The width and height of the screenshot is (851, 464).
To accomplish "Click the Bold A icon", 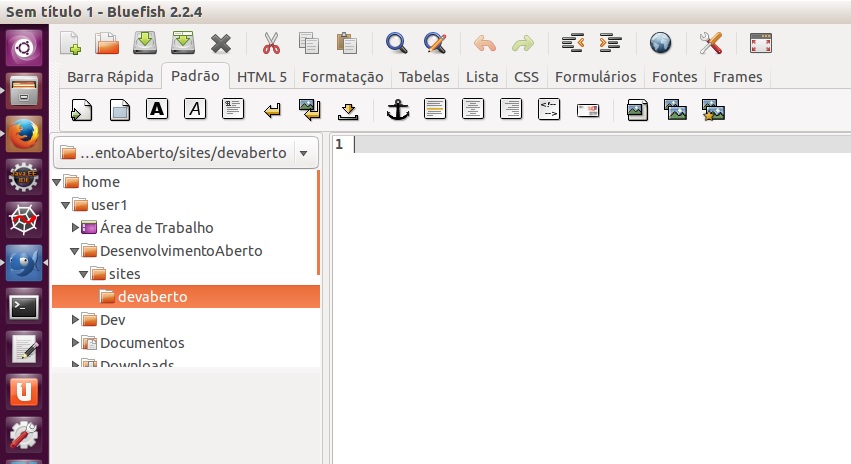I will click(156, 110).
